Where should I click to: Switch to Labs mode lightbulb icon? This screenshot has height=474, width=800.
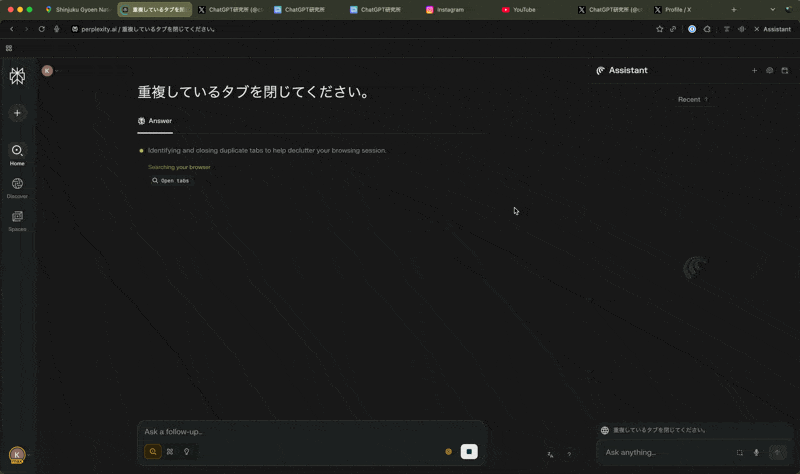[x=186, y=452]
